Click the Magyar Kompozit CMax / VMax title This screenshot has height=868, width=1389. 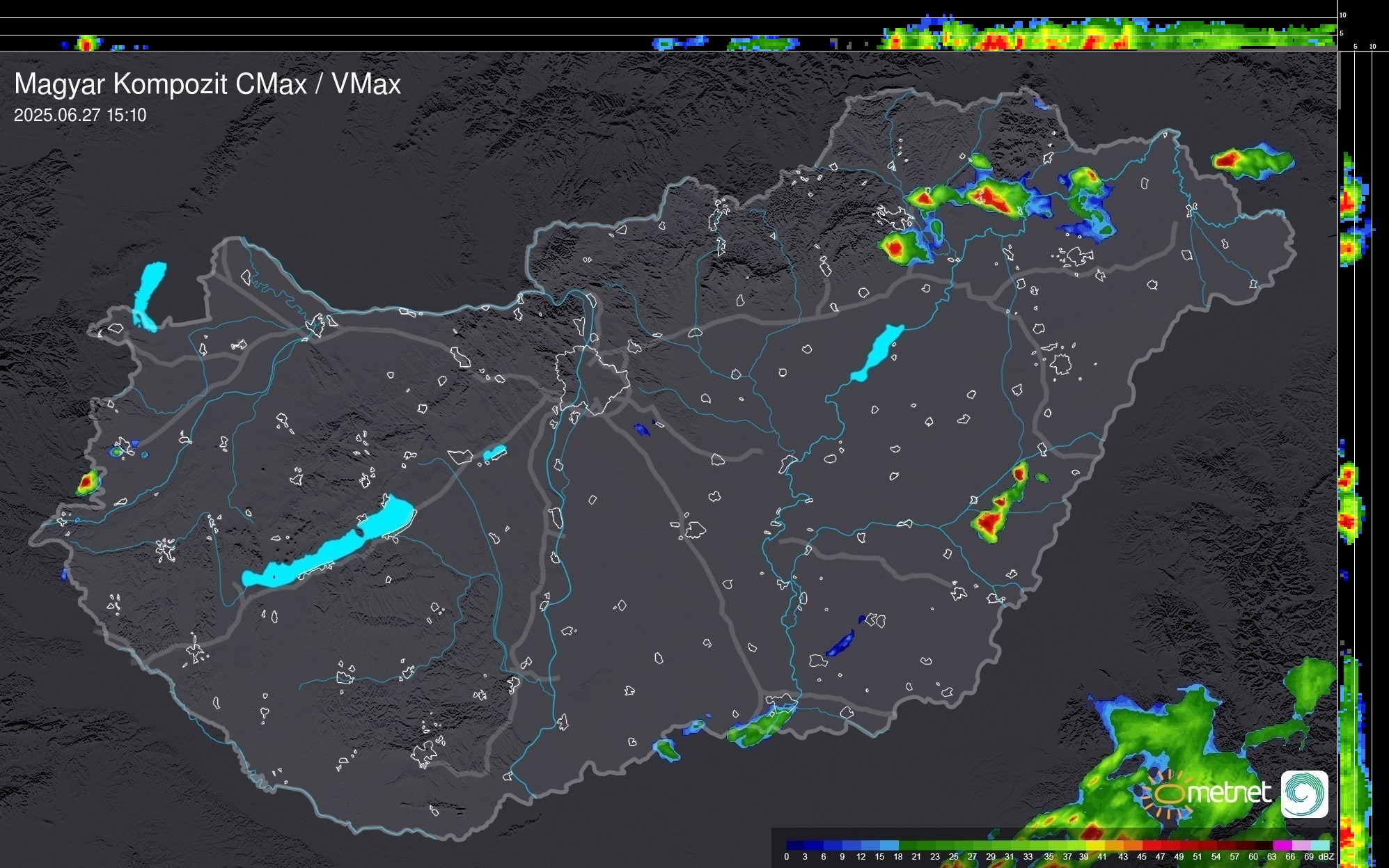(207, 84)
